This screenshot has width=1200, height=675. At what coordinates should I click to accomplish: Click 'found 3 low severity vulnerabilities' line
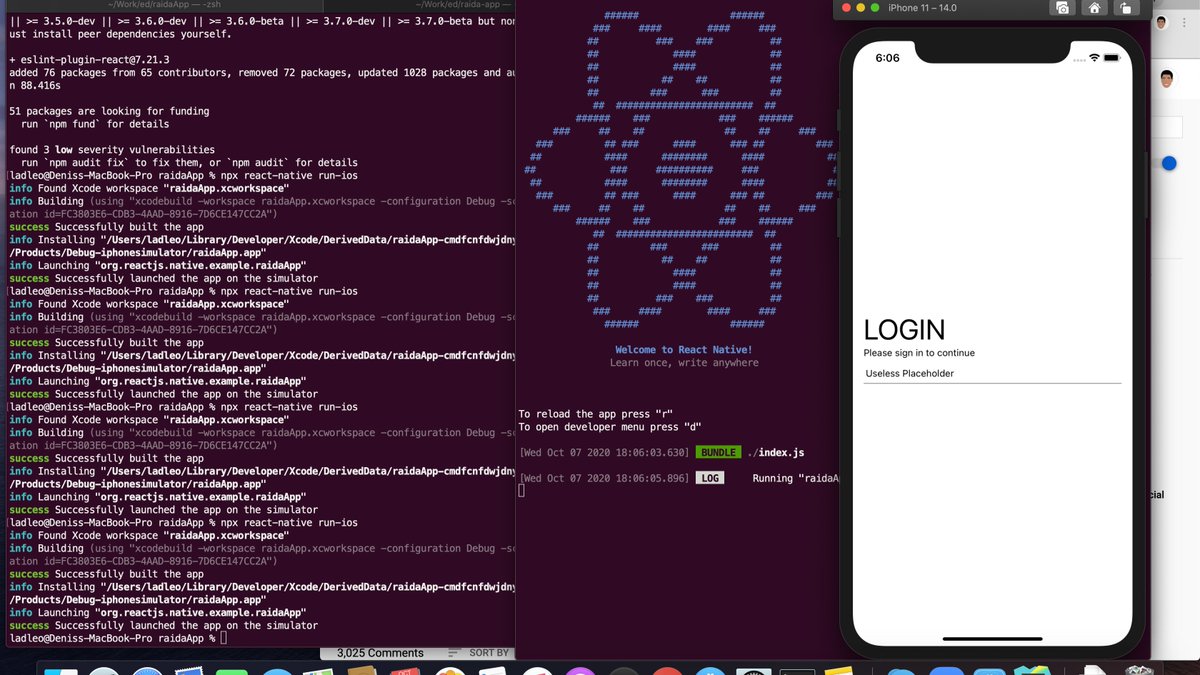click(x=112, y=150)
